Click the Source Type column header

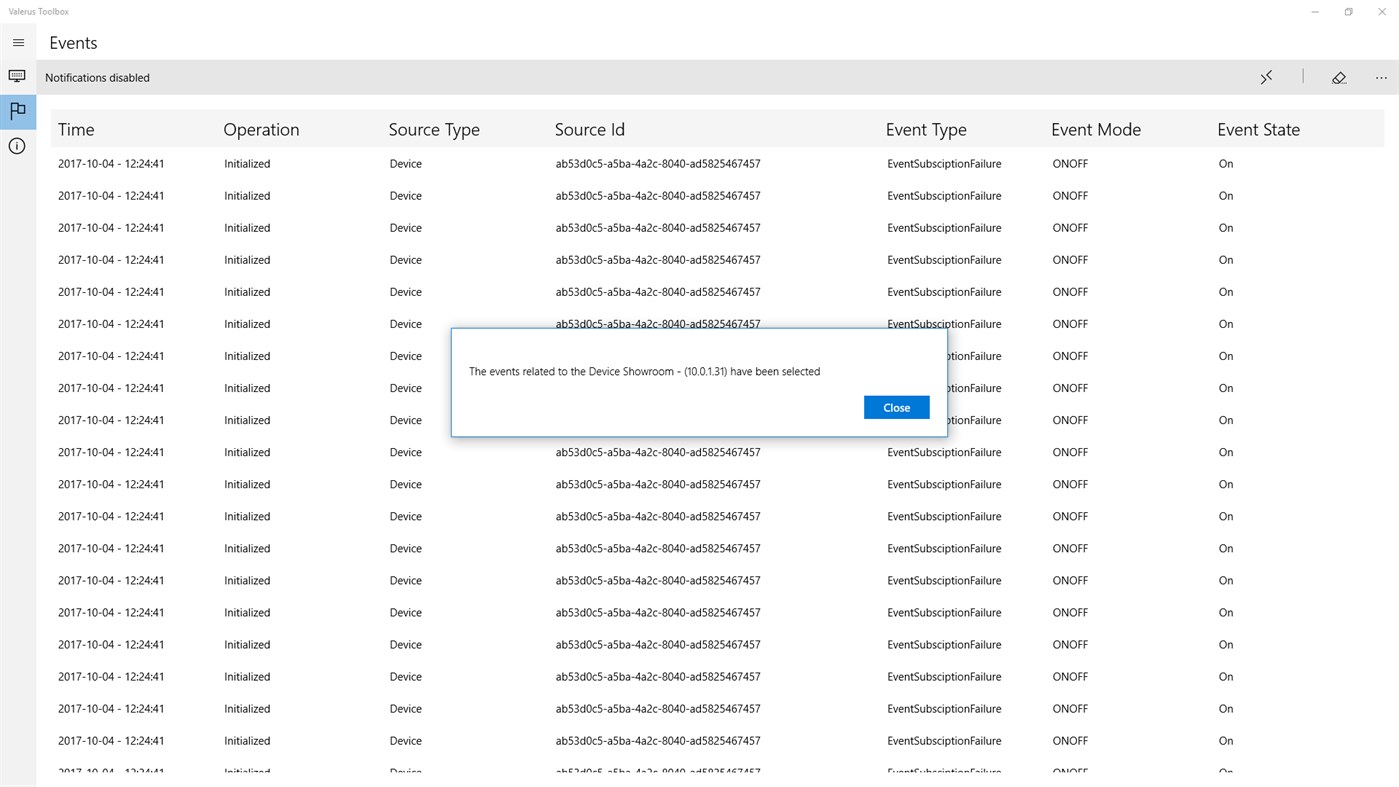click(434, 129)
